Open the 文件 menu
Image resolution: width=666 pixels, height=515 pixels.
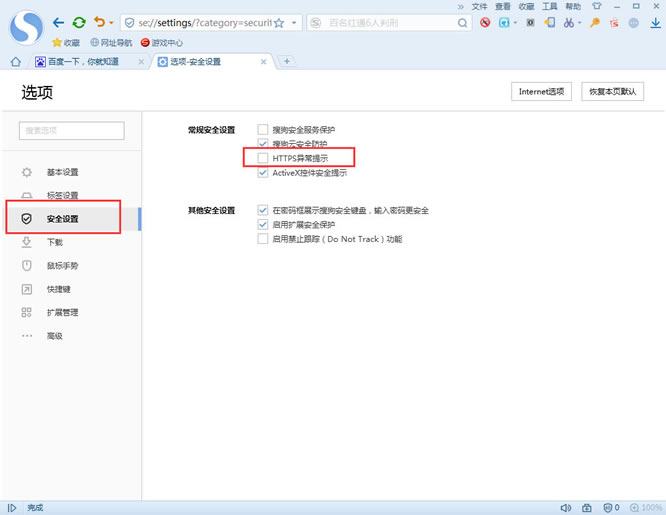click(479, 6)
